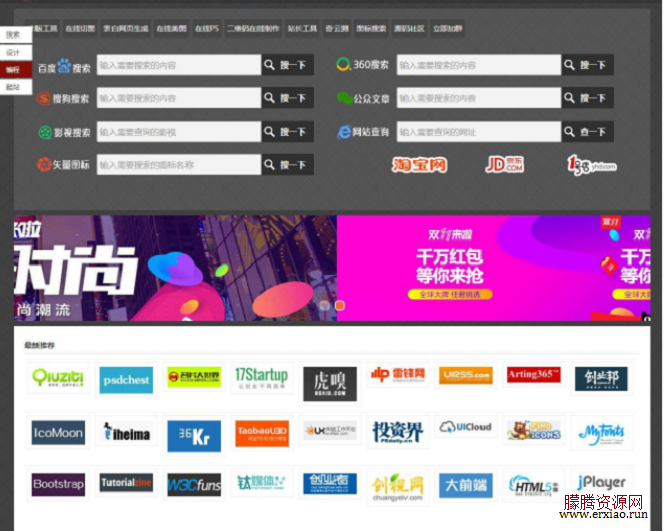Open 在线PS in top navigation
Viewport: 666px width, 531px height.
pos(207,28)
